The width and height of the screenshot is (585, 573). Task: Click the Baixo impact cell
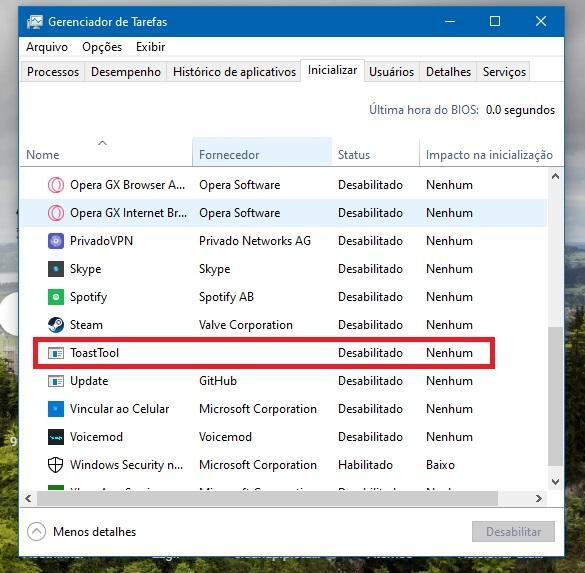click(x=440, y=465)
